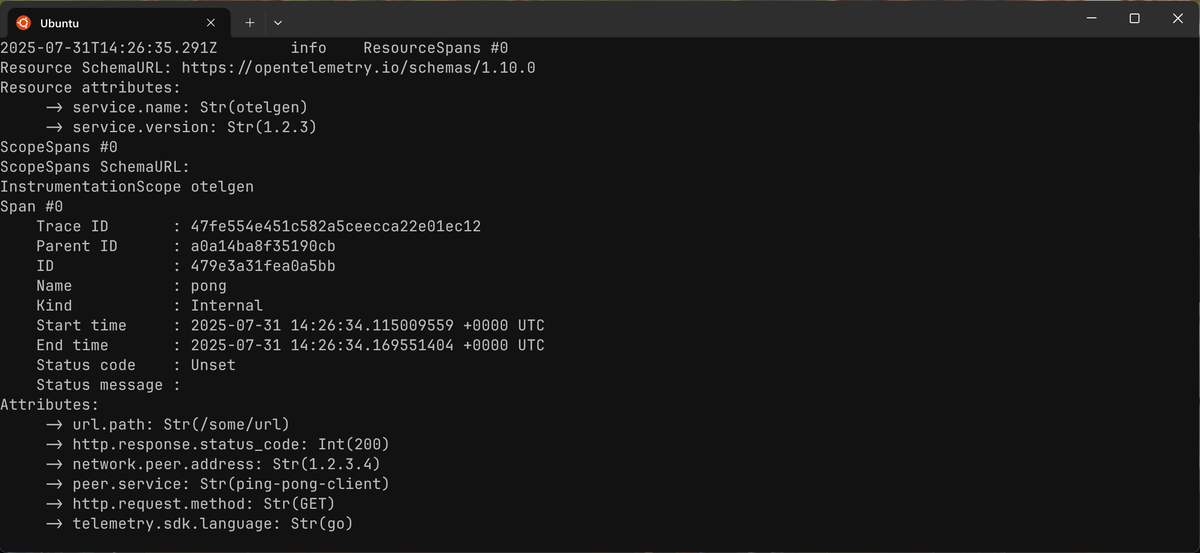Click the span ID value 479e3a31fea0a5bb
This screenshot has height=553, width=1200.
pyautogui.click(x=263, y=267)
